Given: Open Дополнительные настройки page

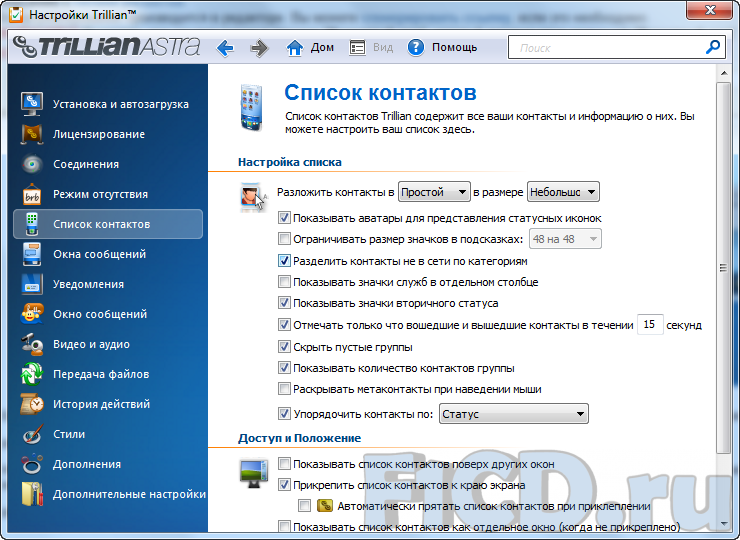Looking at the screenshot, I should 129,494.
